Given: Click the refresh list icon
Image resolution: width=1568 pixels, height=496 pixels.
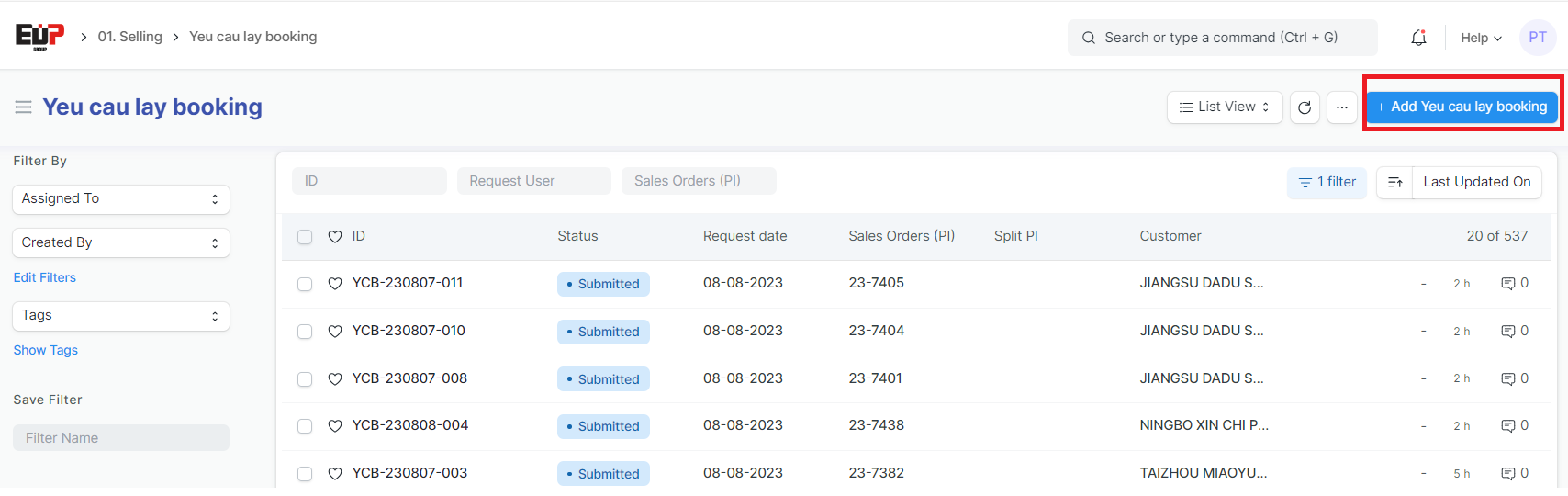Looking at the screenshot, I should 1305,107.
